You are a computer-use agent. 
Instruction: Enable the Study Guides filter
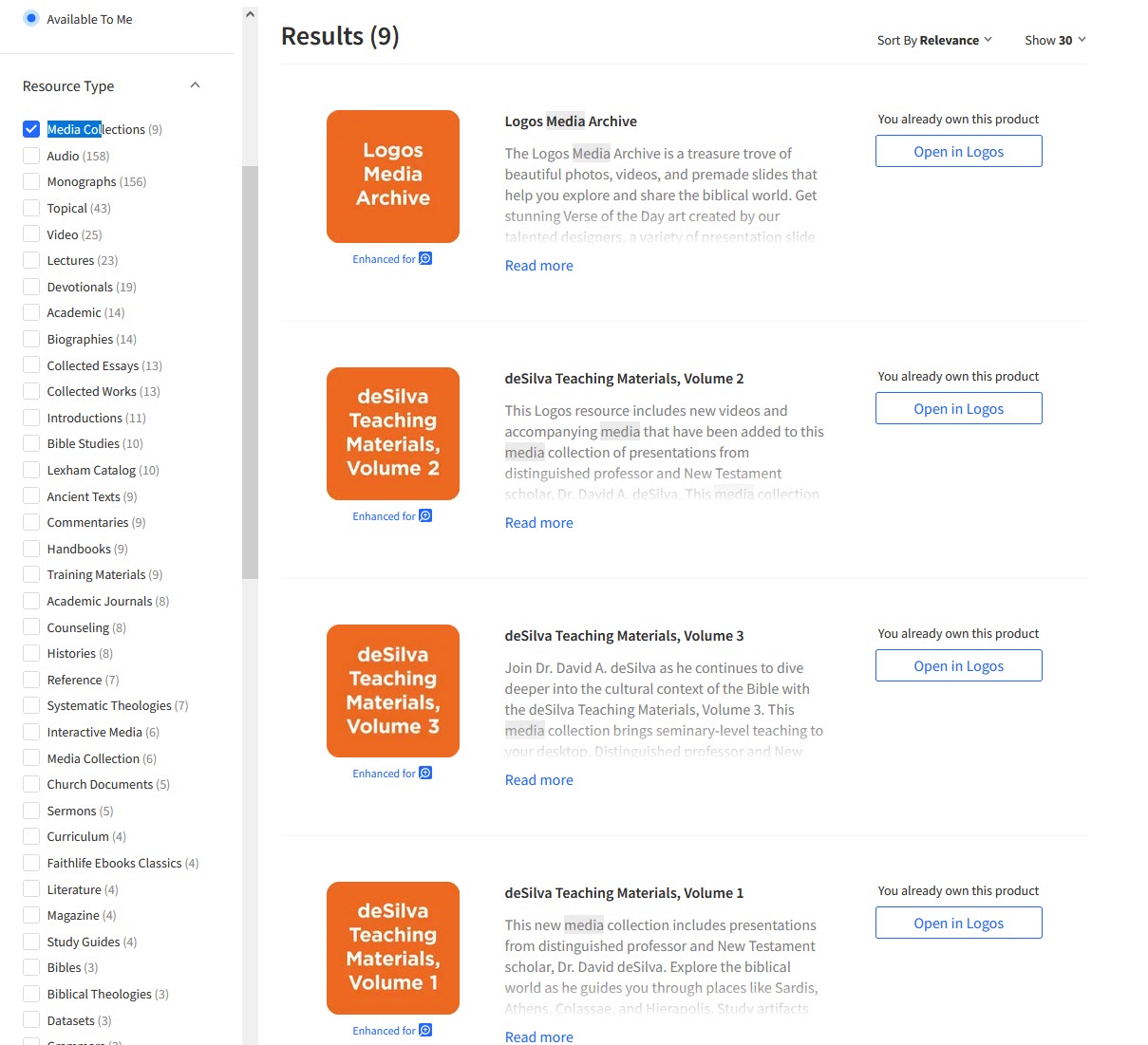coord(31,942)
